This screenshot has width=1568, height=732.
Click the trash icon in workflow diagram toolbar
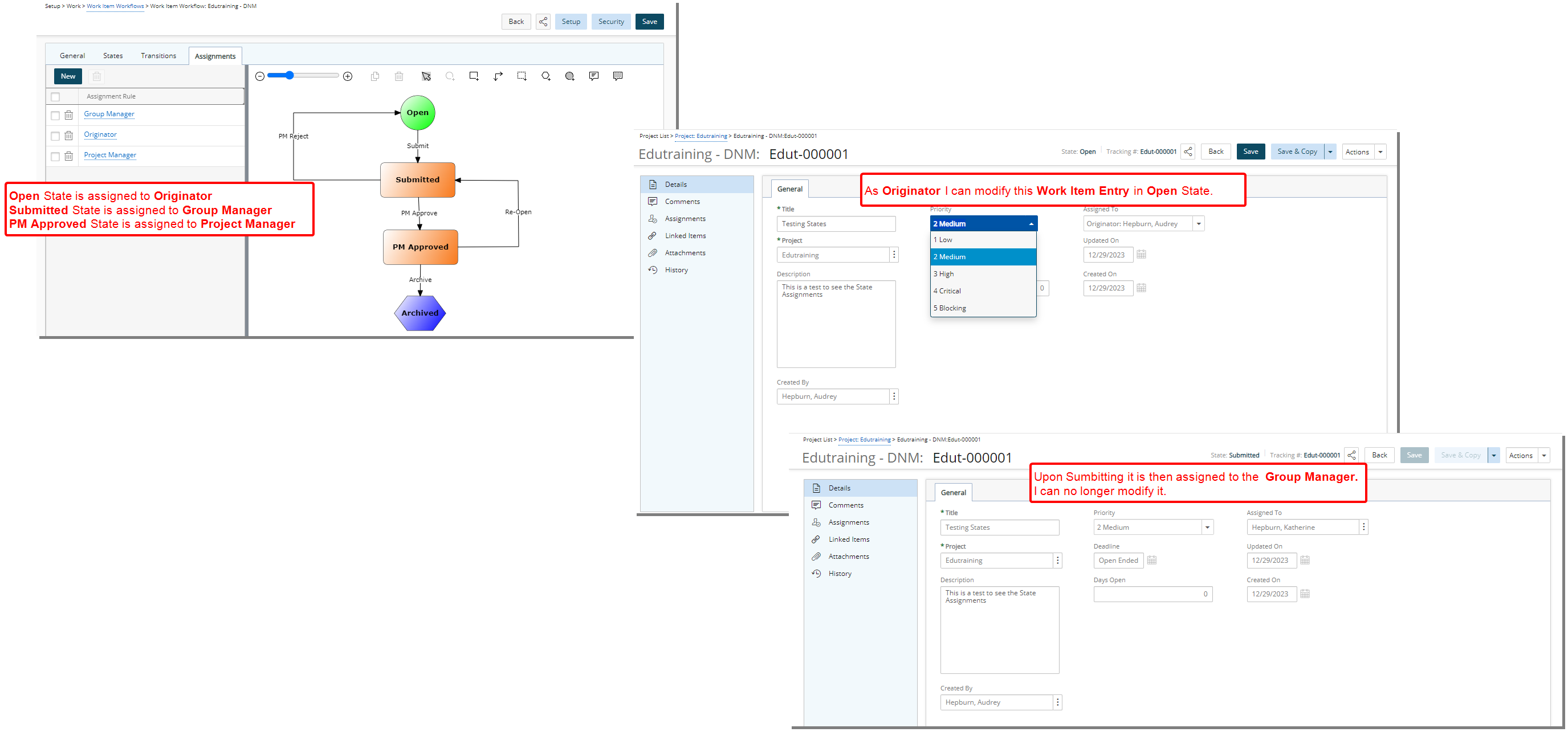[398, 76]
